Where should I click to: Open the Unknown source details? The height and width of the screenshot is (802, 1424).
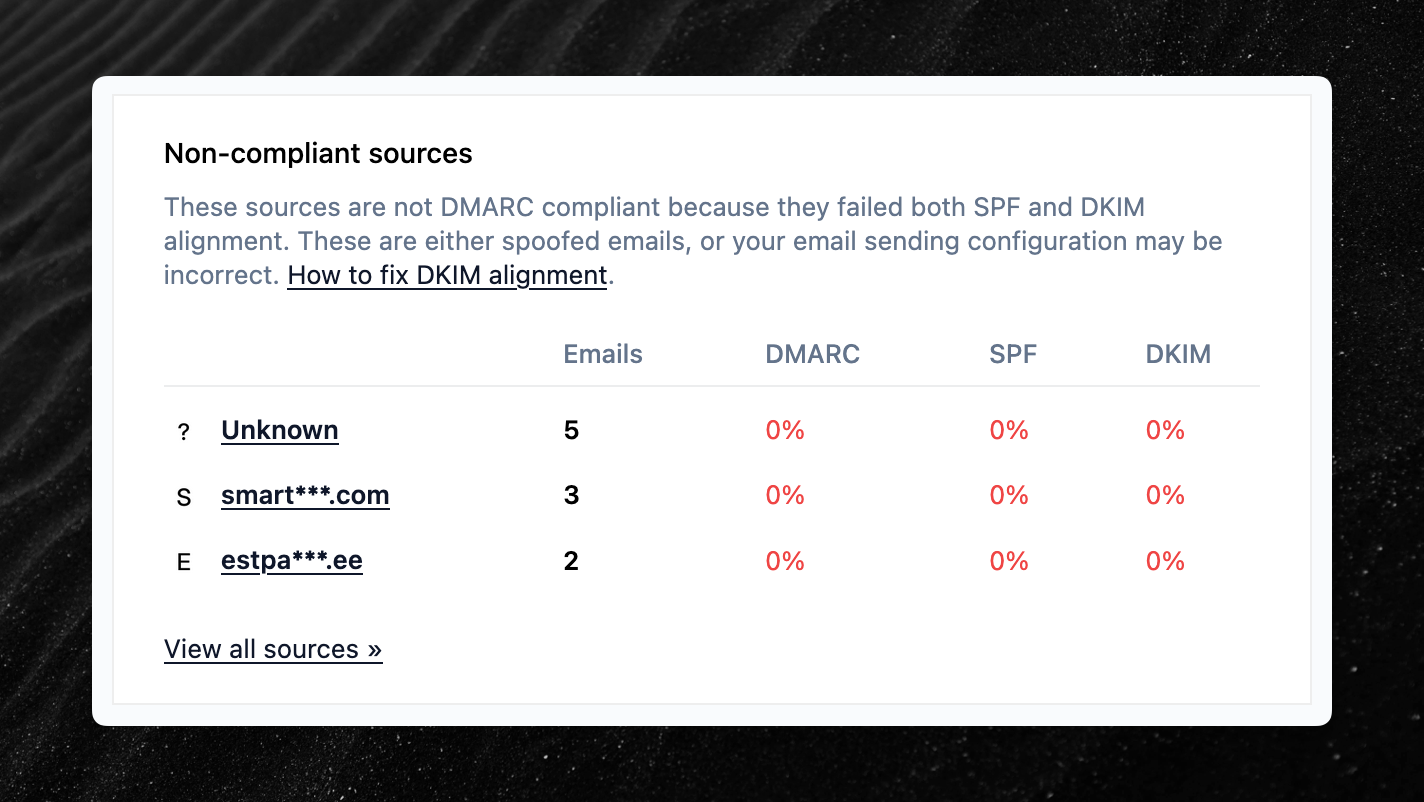click(279, 430)
